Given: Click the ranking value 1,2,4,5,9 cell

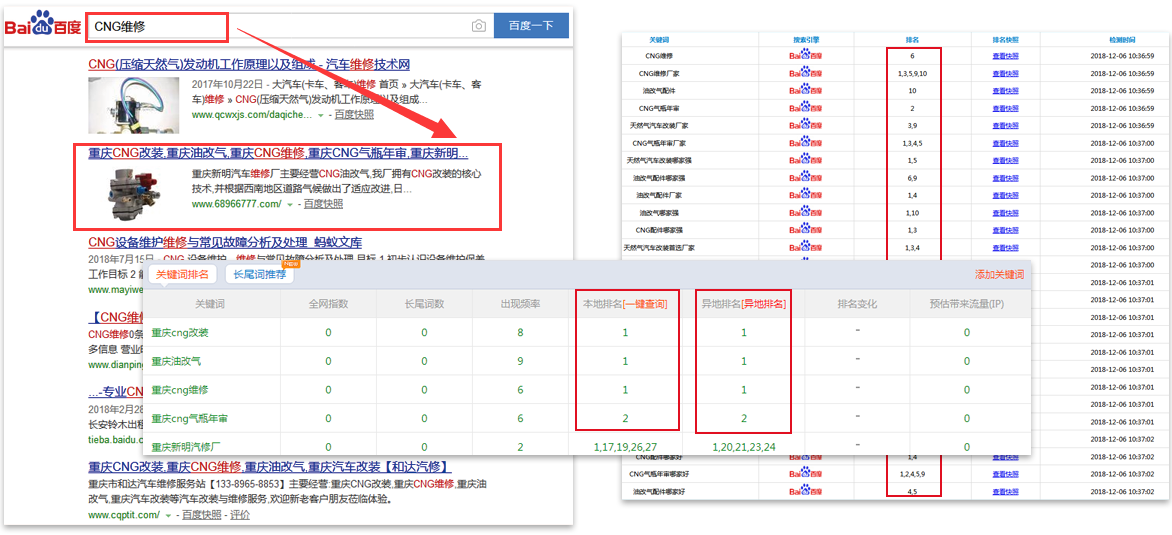Looking at the screenshot, I should click(912, 474).
